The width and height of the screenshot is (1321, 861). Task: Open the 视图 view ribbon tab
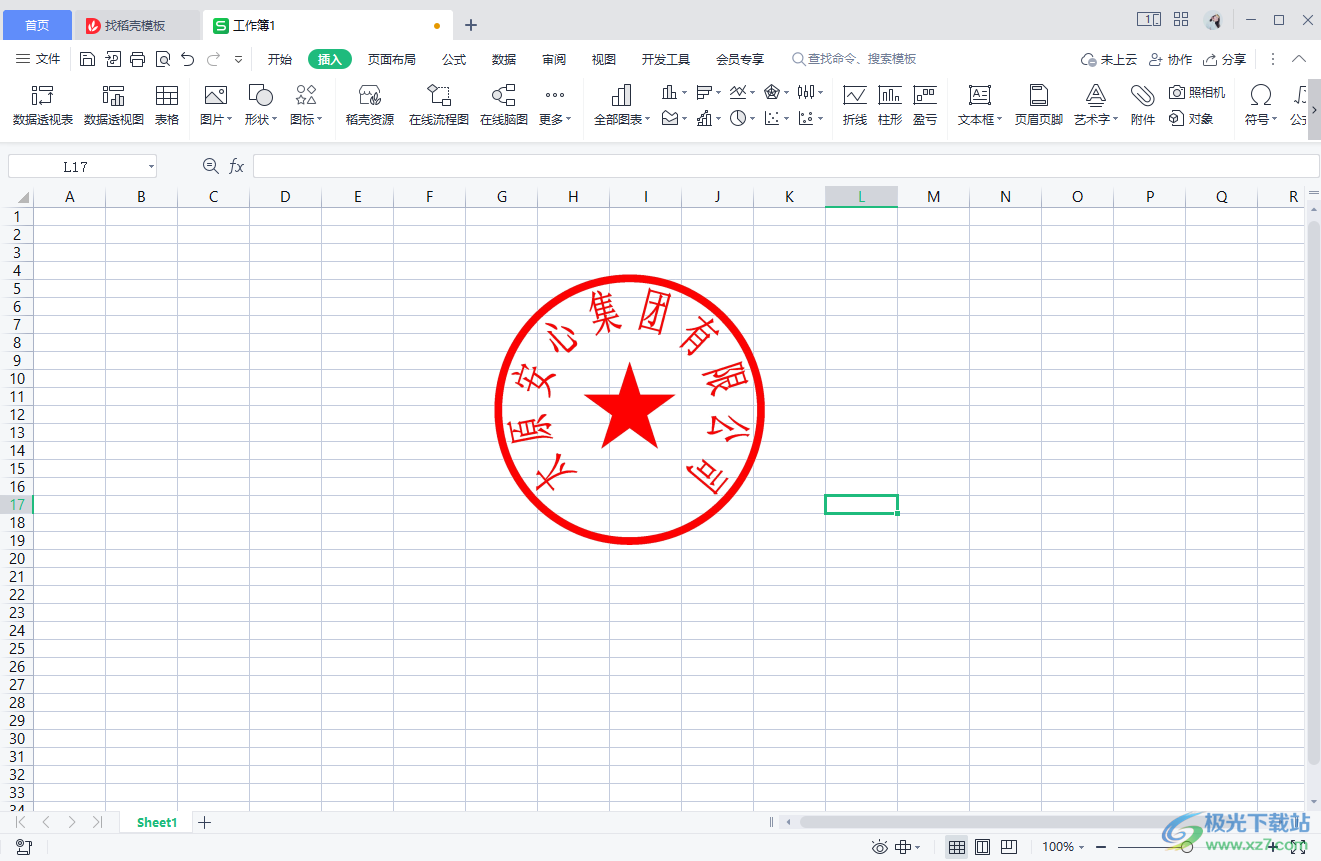(x=604, y=59)
